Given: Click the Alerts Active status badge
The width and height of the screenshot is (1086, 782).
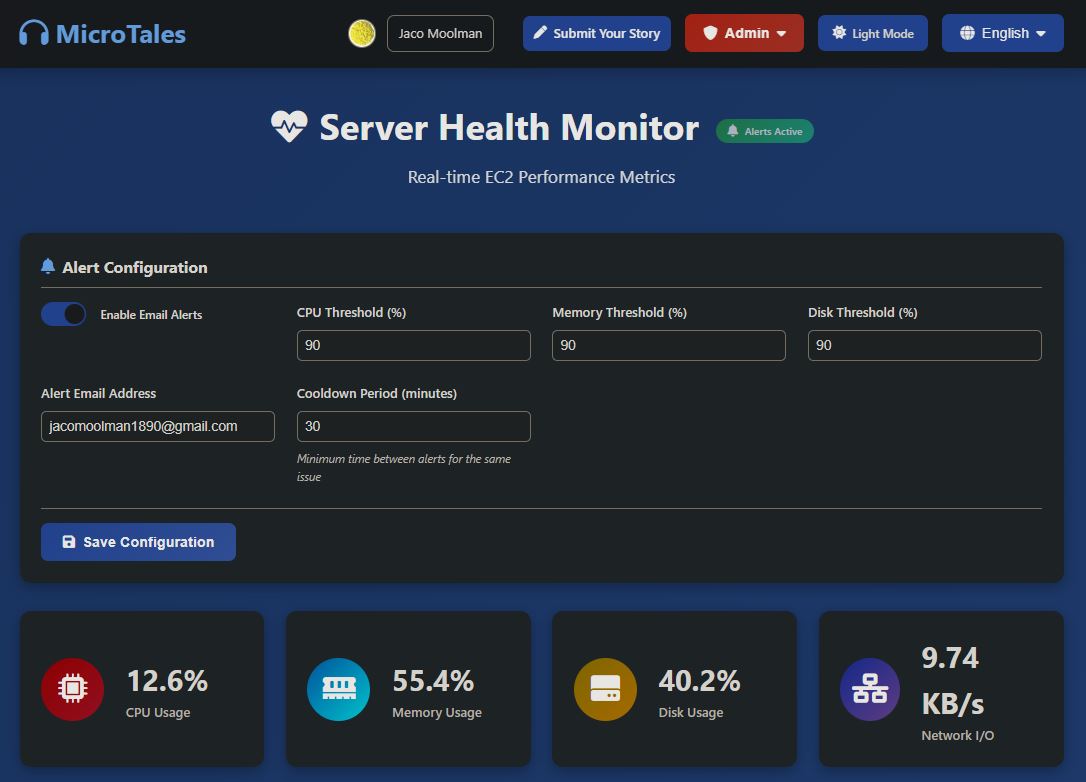Looking at the screenshot, I should coord(765,131).
